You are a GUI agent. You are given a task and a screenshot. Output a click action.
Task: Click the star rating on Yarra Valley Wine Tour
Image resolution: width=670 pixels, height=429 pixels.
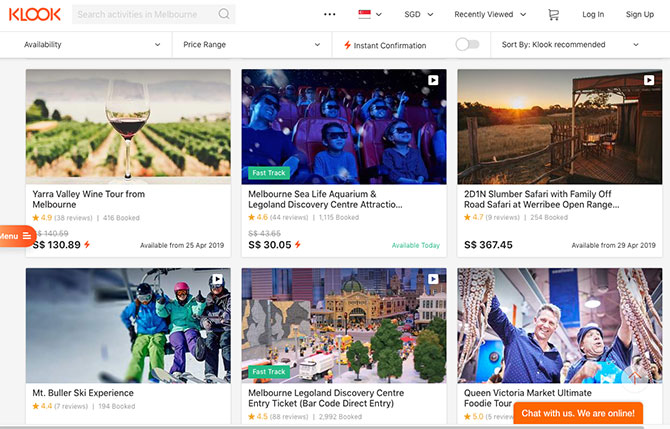tap(42, 217)
